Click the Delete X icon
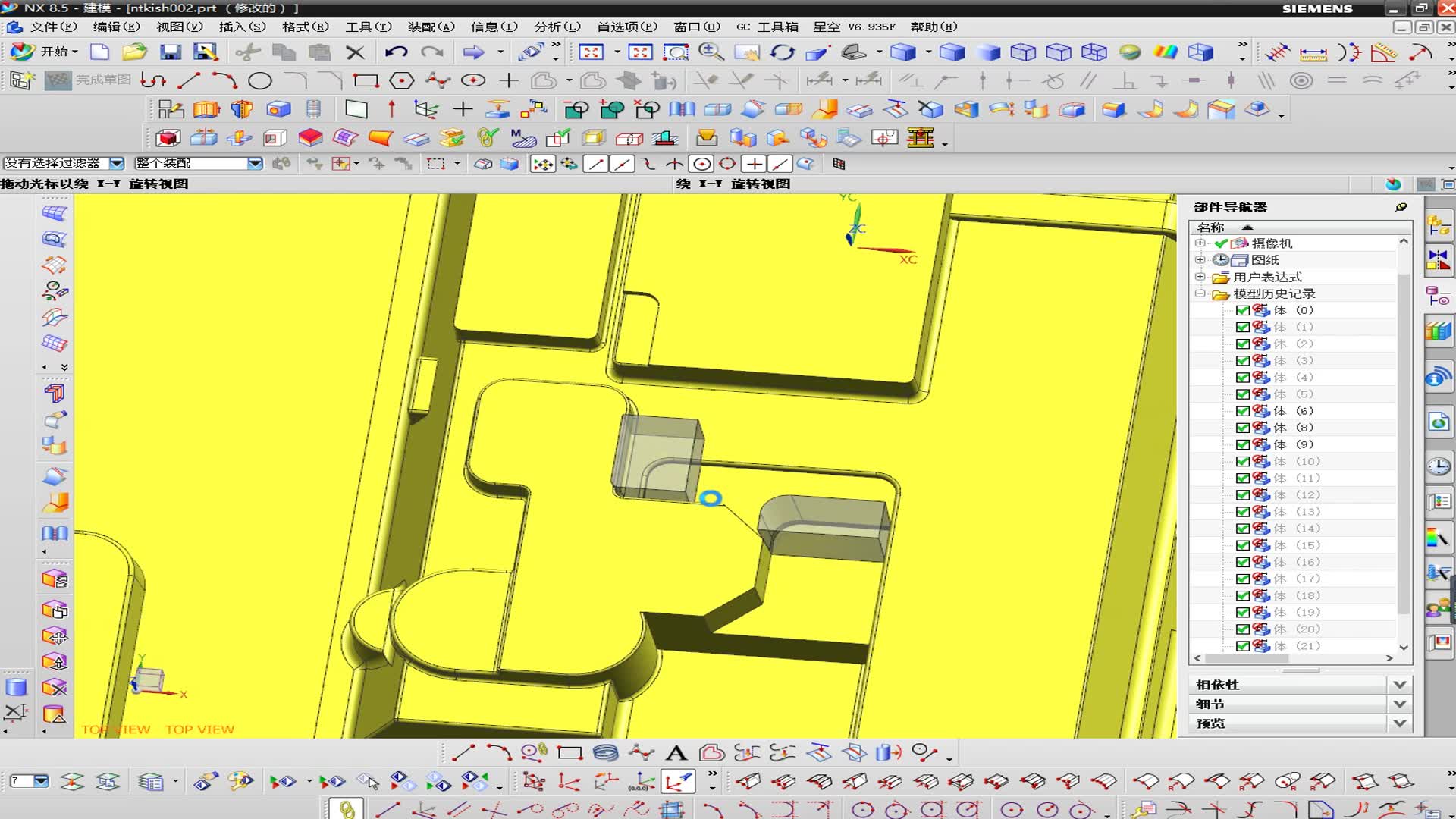The height and width of the screenshot is (819, 1456). point(355,52)
